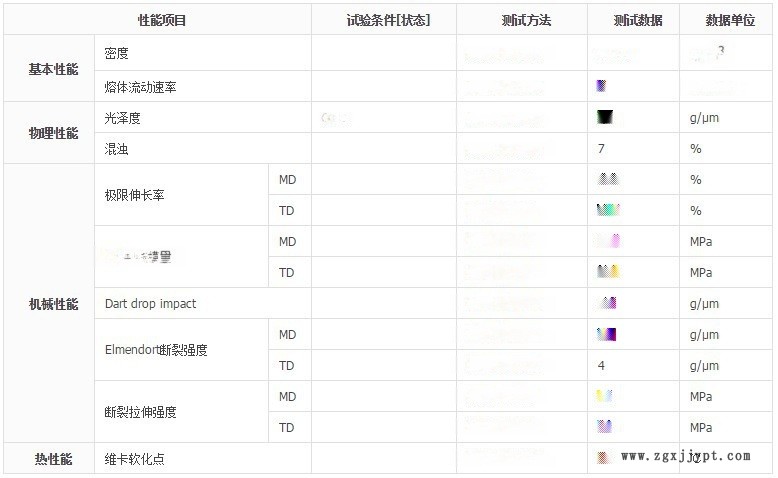Viewport: 778px width, 478px height.
Task: Click the value 7 in 混浊 row
Action: pos(601,149)
